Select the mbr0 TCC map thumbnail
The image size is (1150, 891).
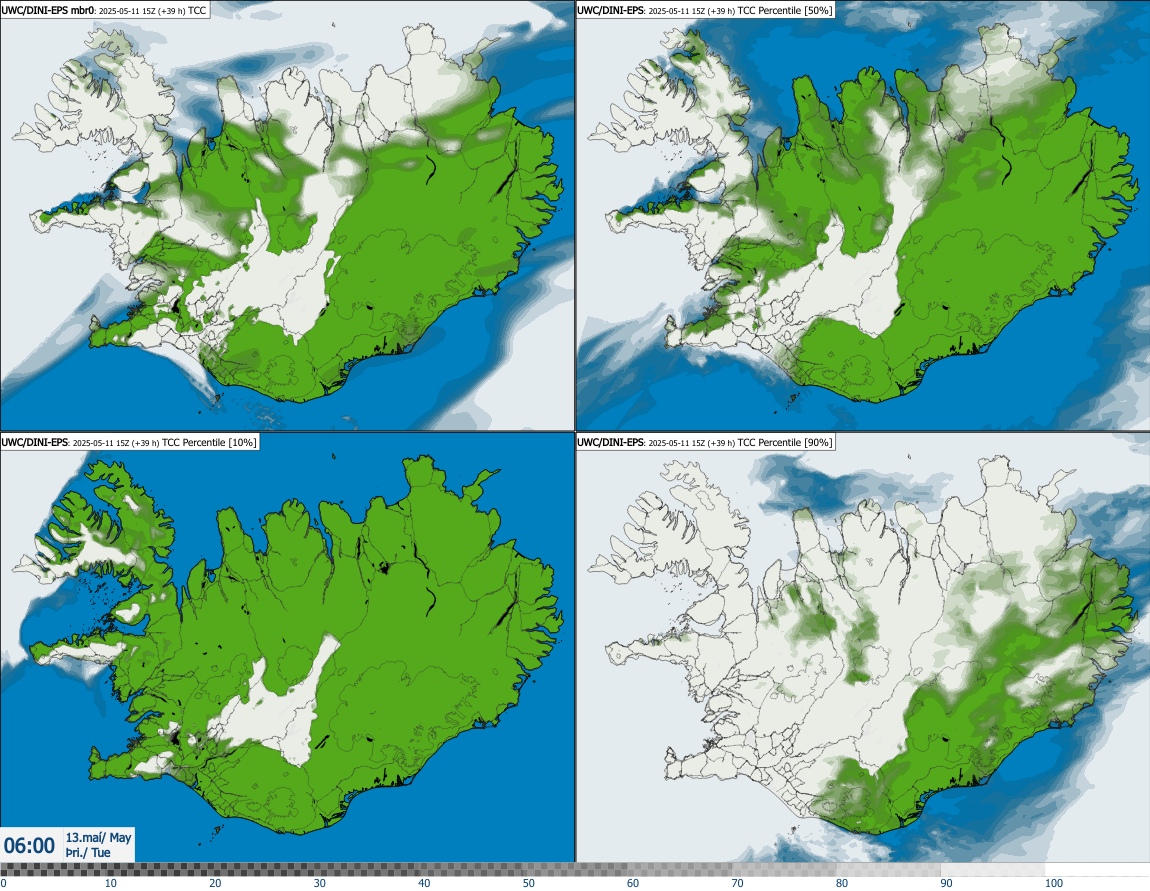tap(287, 216)
